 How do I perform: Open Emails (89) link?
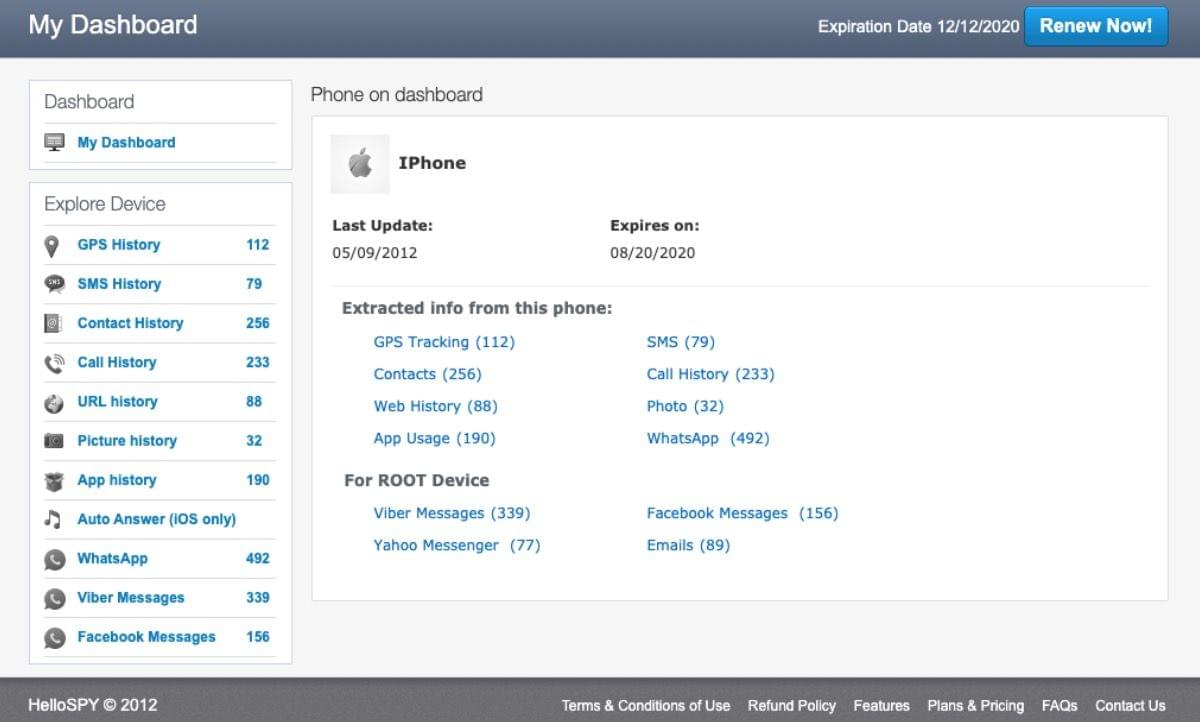(x=688, y=545)
